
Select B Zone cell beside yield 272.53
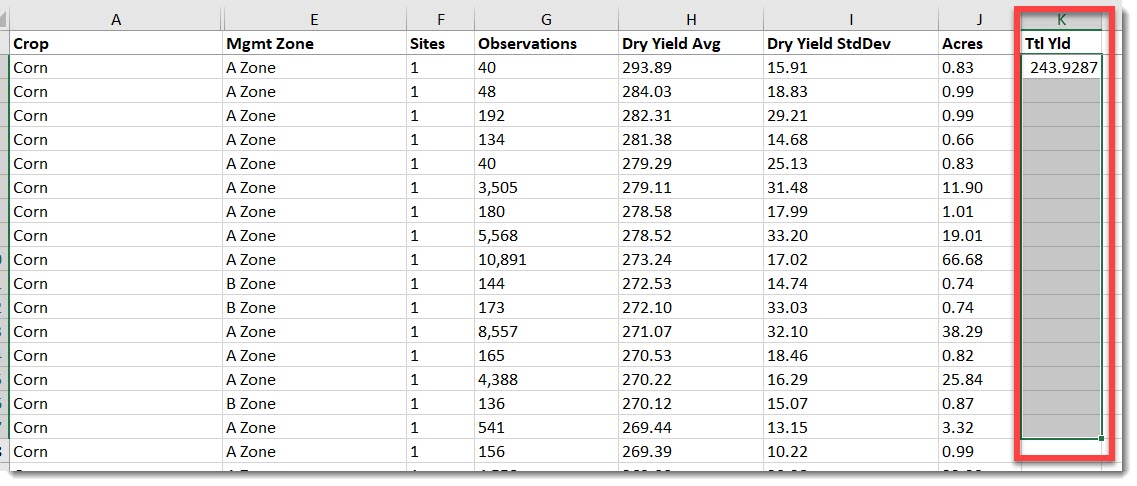(x=314, y=283)
